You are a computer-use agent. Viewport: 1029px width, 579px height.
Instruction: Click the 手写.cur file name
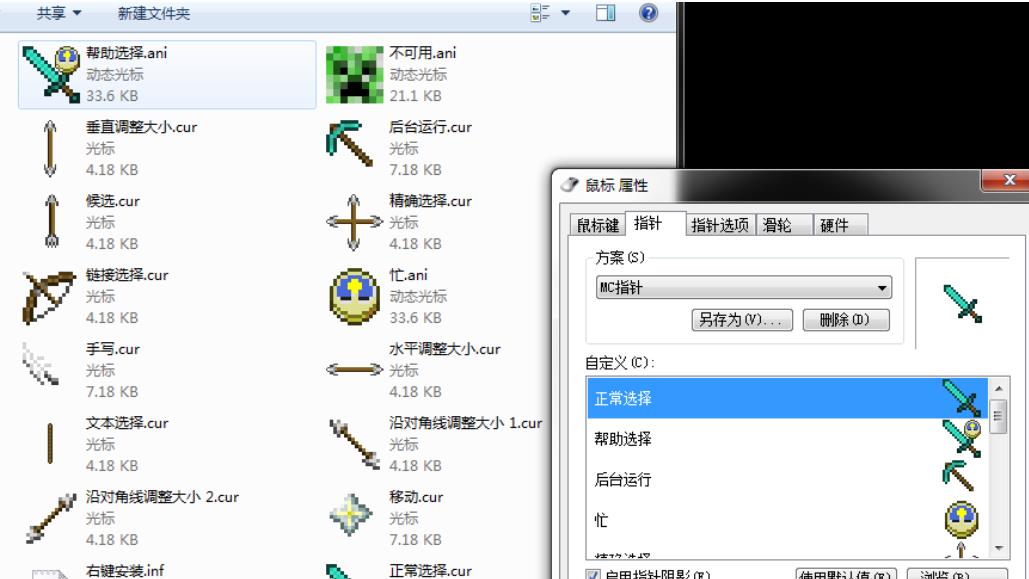coord(113,349)
